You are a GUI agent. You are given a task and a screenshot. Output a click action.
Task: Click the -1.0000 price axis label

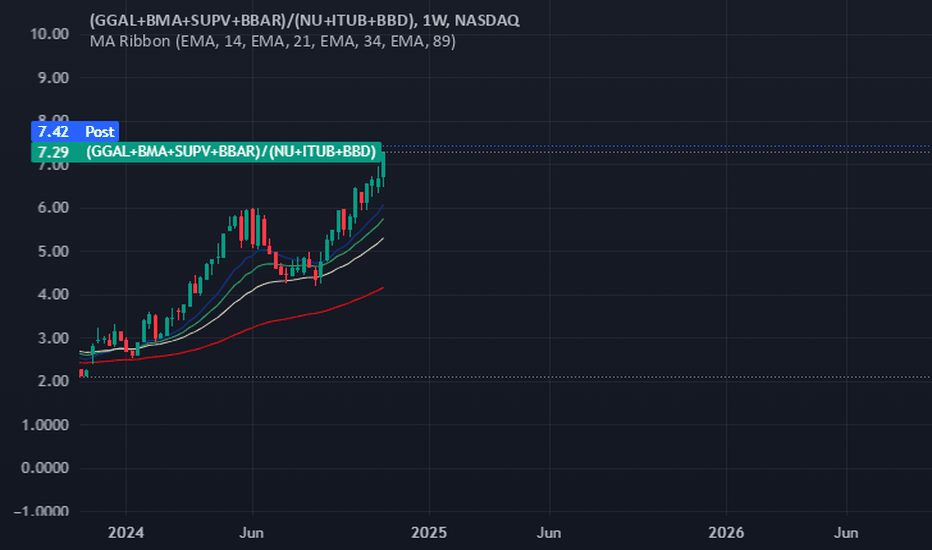42,511
